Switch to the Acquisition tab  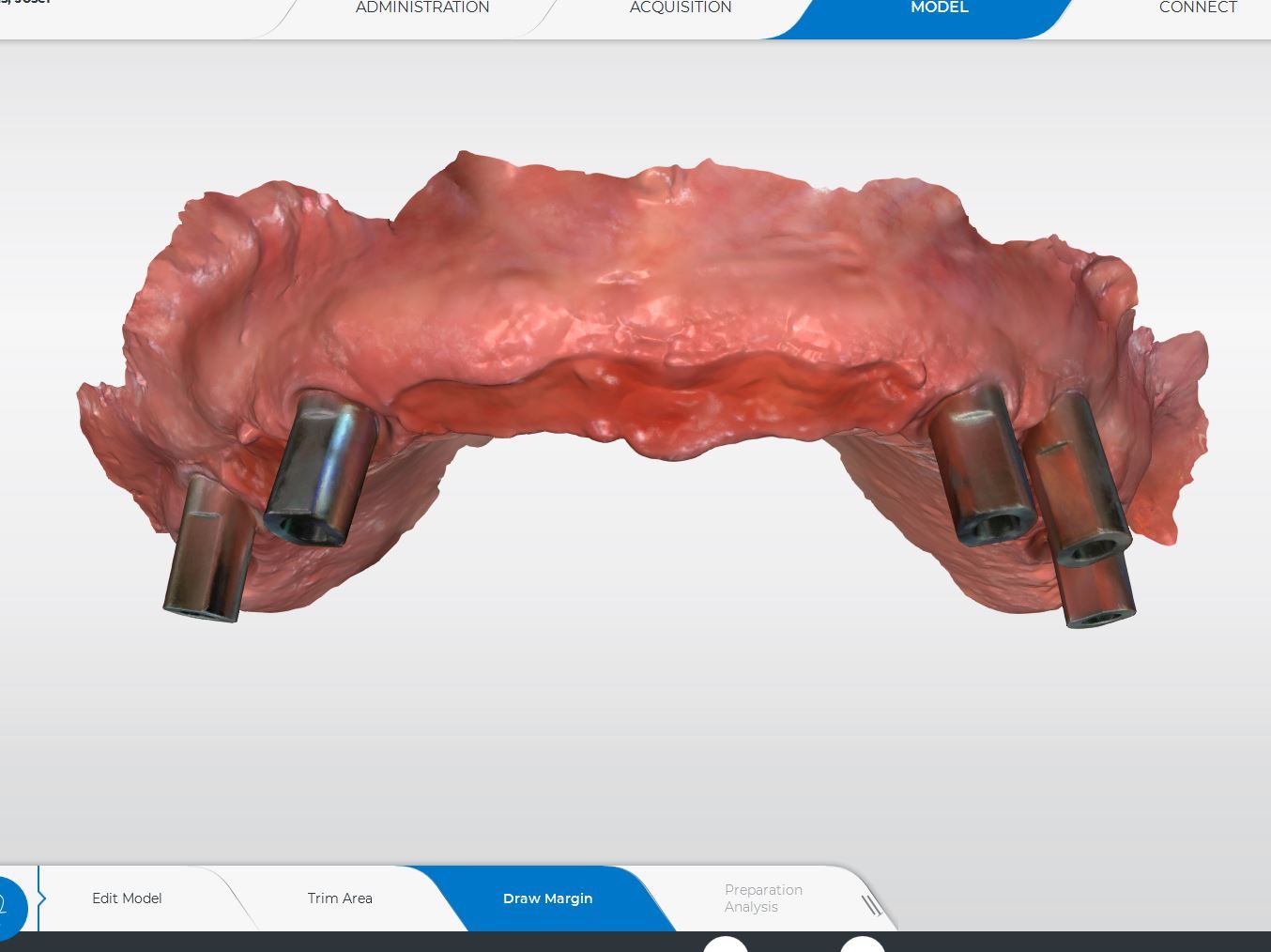[681, 8]
